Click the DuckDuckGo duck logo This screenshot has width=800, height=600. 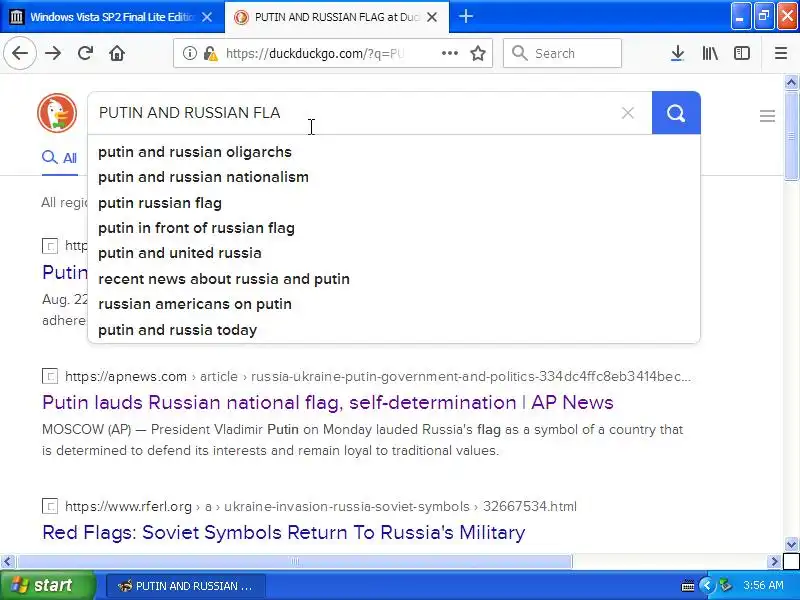click(x=57, y=113)
